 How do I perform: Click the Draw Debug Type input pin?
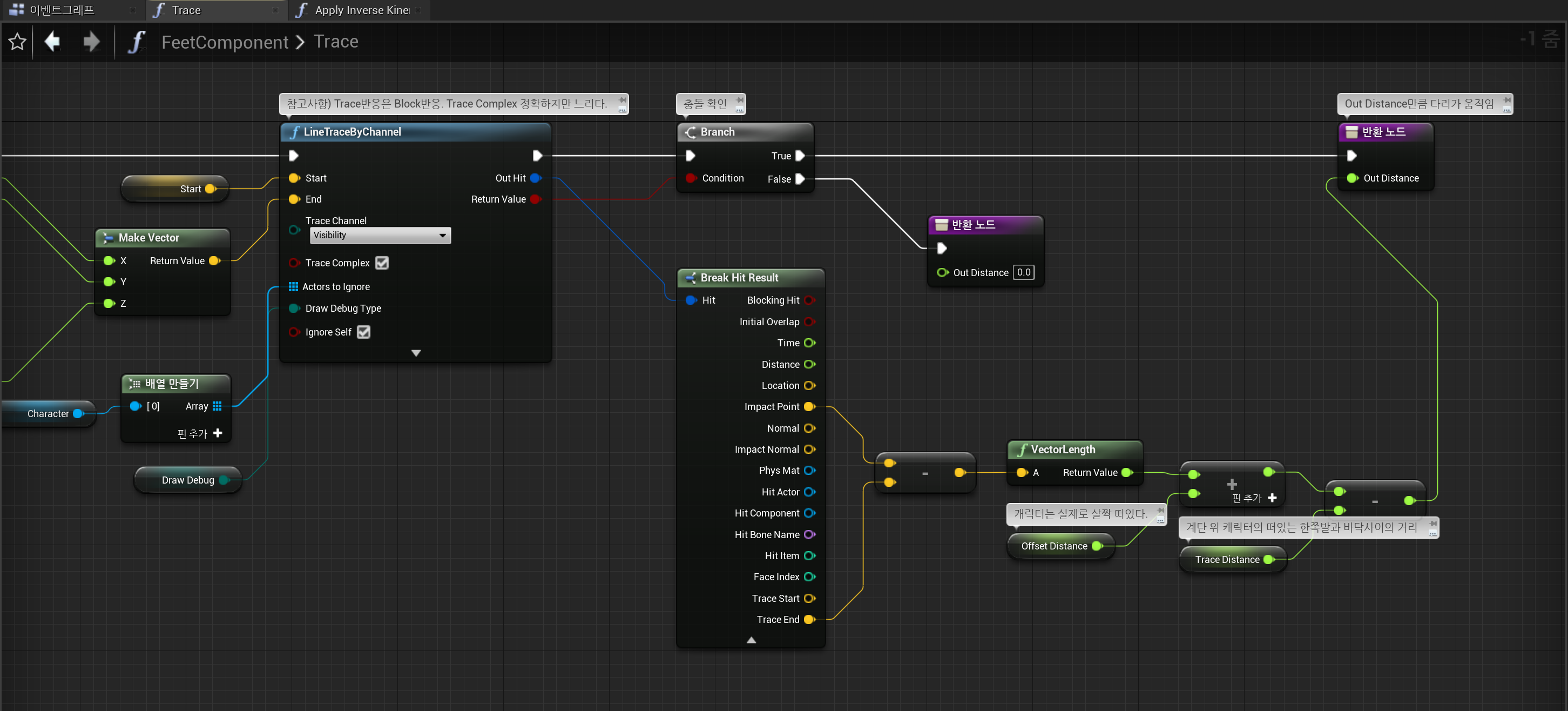point(294,308)
